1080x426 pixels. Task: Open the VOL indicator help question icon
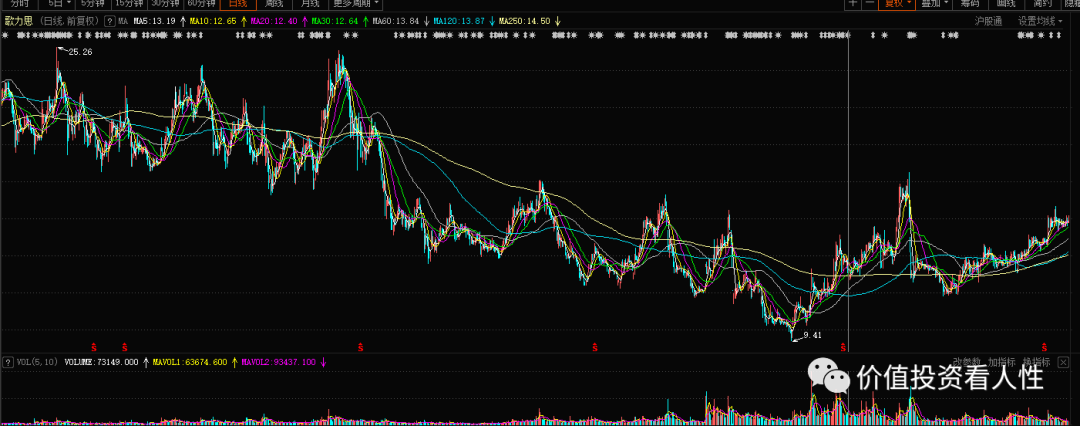point(8,361)
